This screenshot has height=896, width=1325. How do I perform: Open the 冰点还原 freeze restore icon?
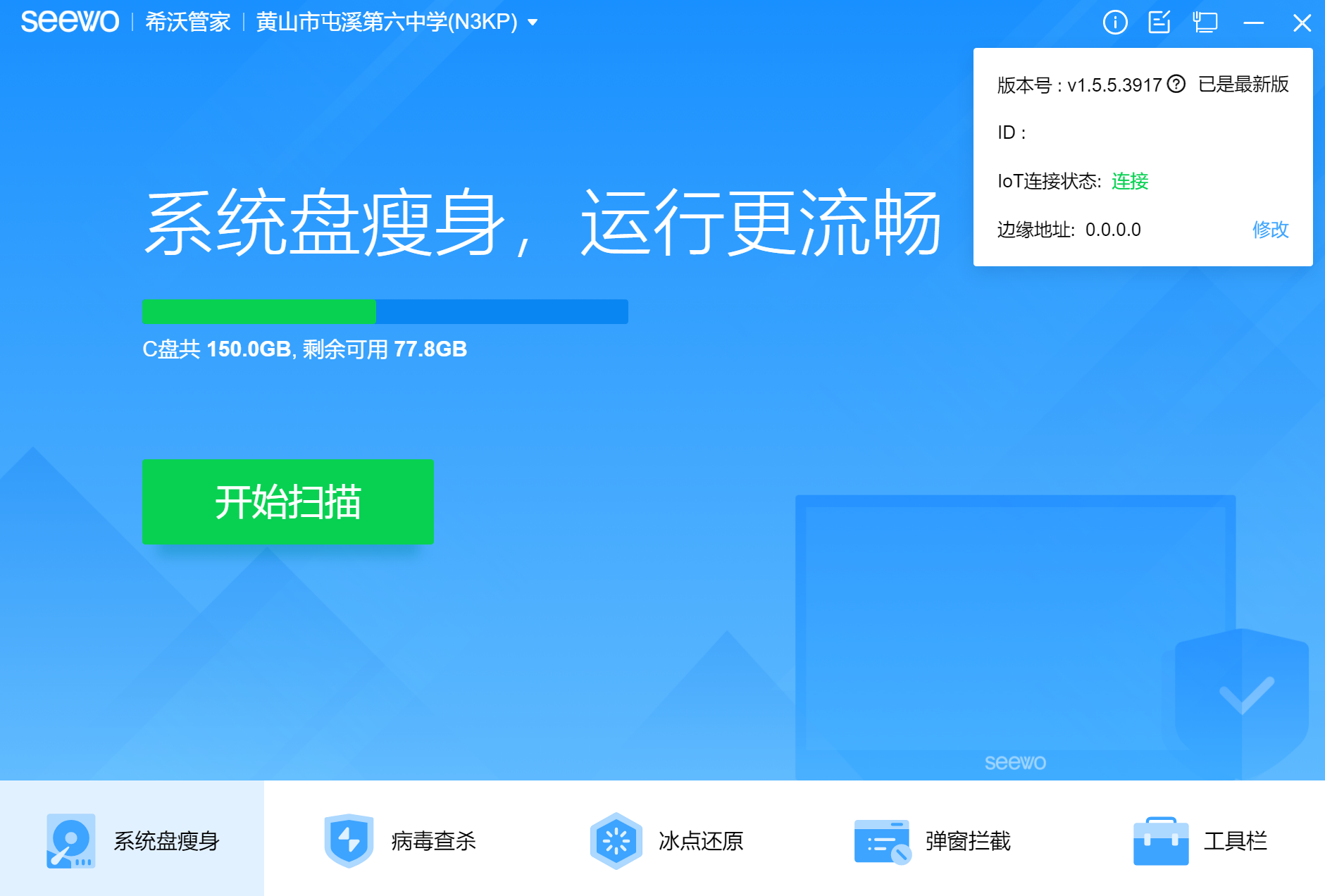coord(616,840)
